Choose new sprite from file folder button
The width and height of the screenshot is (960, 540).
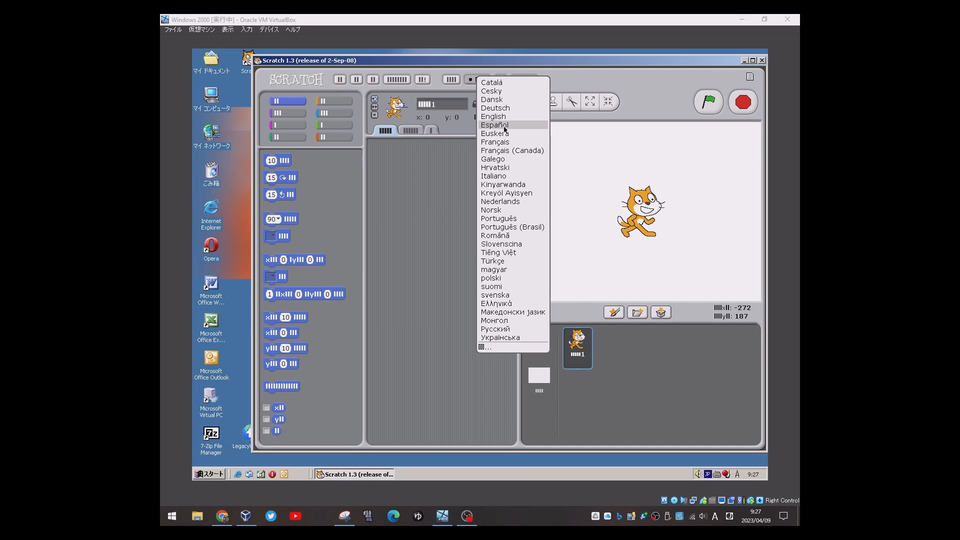pyautogui.click(x=637, y=312)
